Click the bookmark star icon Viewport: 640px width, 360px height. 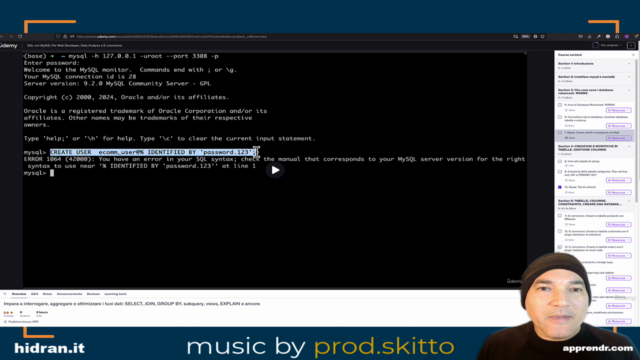pos(542,36)
